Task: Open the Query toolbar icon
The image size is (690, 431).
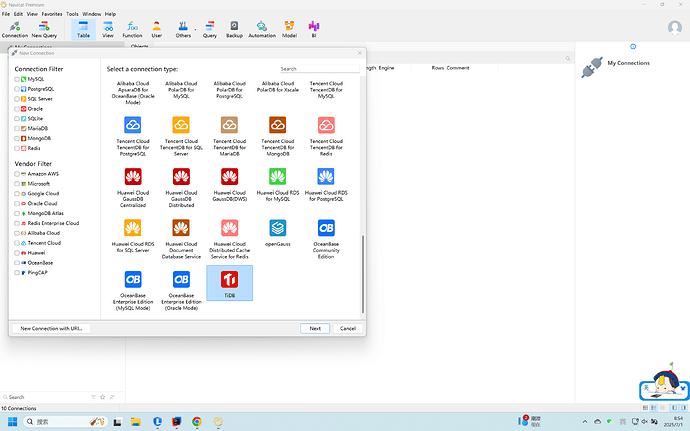Action: (x=209, y=29)
